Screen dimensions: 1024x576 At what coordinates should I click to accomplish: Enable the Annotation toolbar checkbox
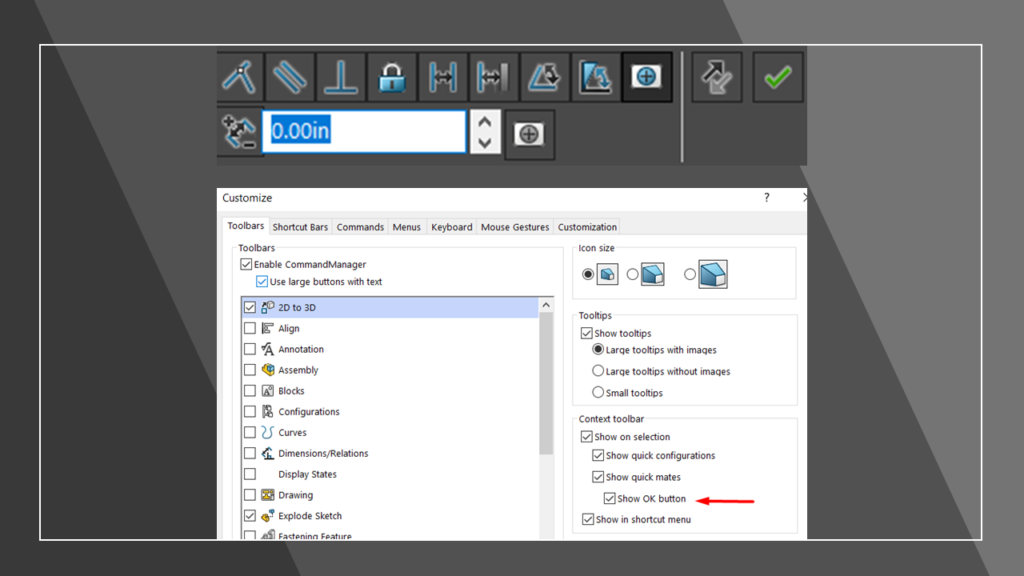[x=250, y=349]
